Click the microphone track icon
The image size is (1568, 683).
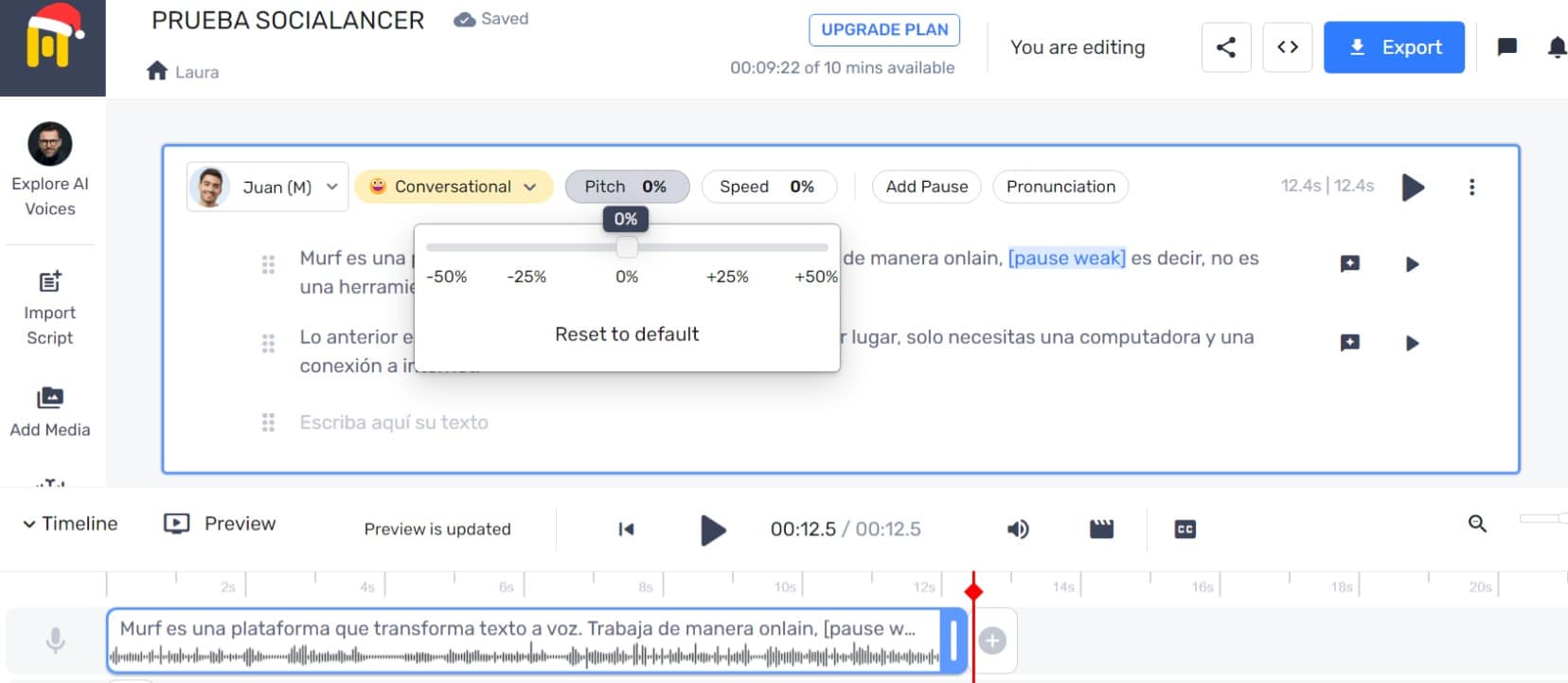point(56,640)
